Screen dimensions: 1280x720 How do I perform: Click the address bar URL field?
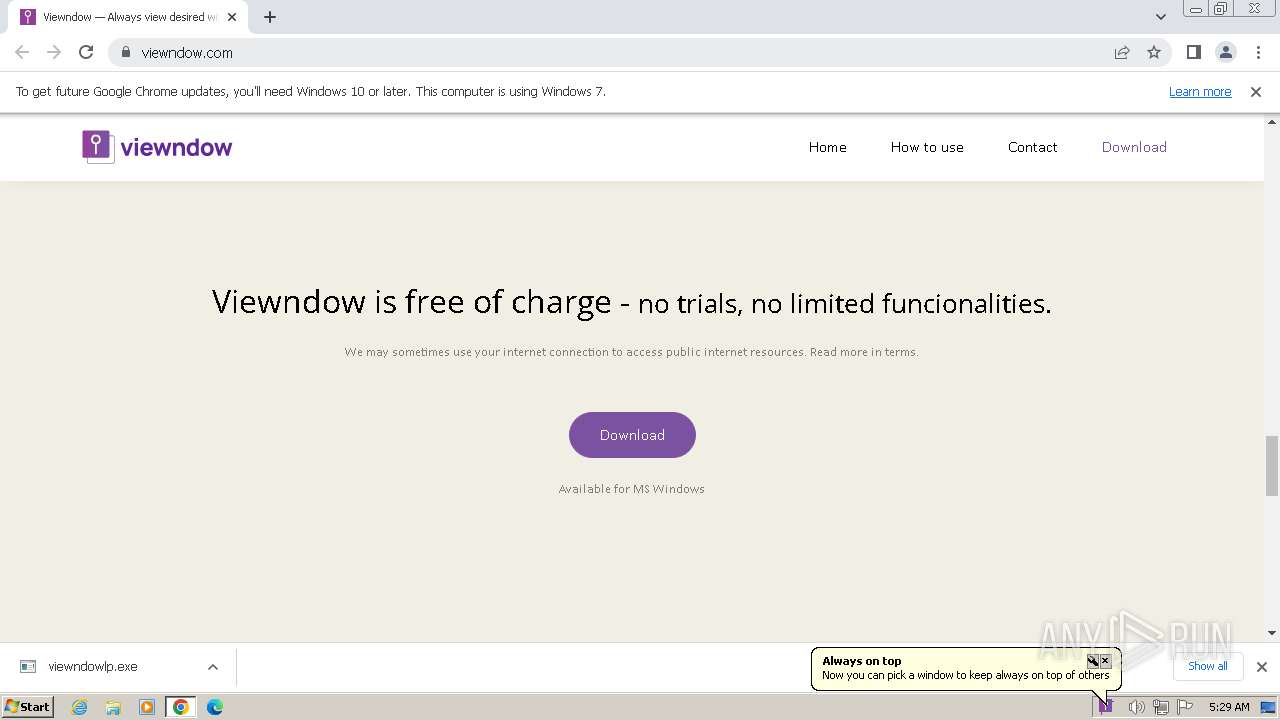coord(620,52)
